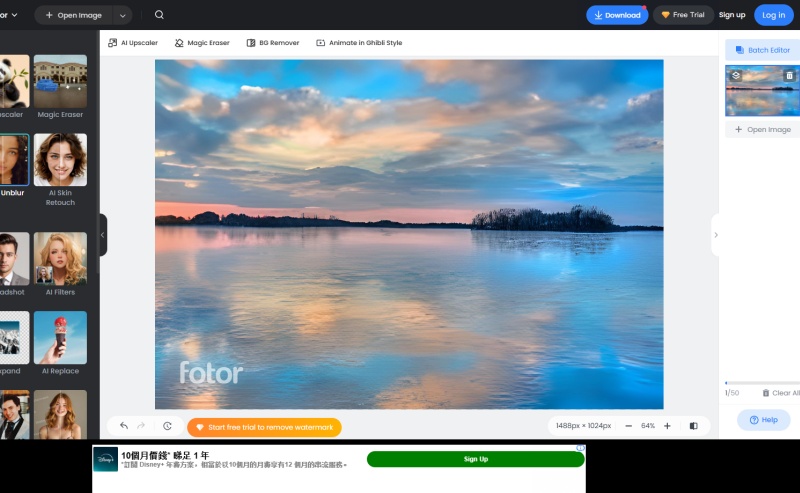Open the expand tool thumbnail

14,337
